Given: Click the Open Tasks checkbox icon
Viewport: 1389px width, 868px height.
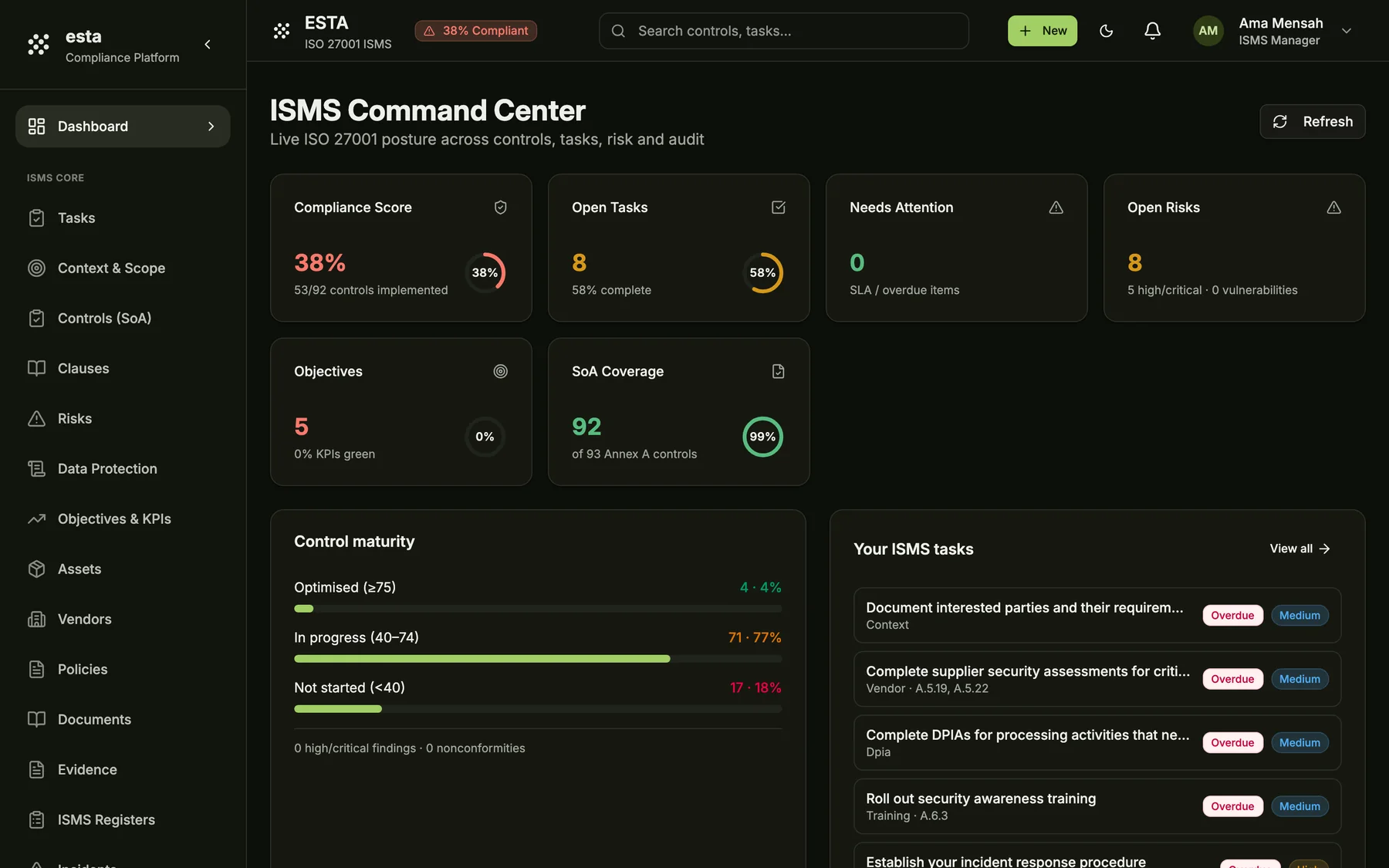Looking at the screenshot, I should coord(779,208).
